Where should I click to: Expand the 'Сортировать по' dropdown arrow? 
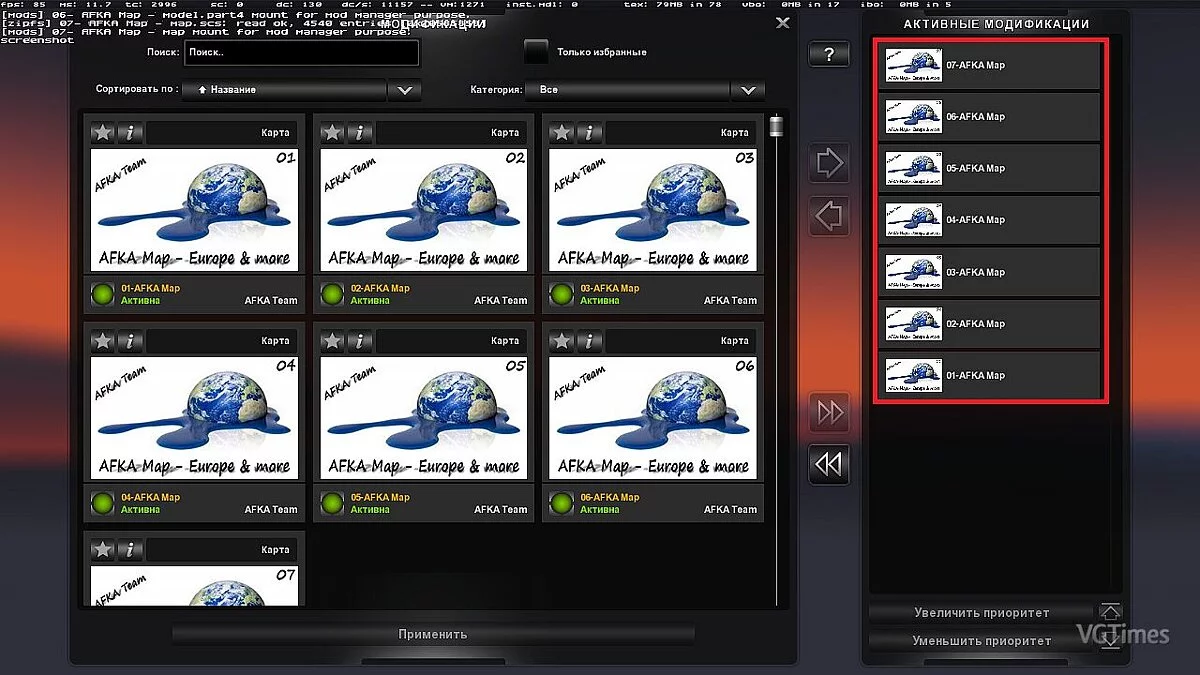[404, 90]
